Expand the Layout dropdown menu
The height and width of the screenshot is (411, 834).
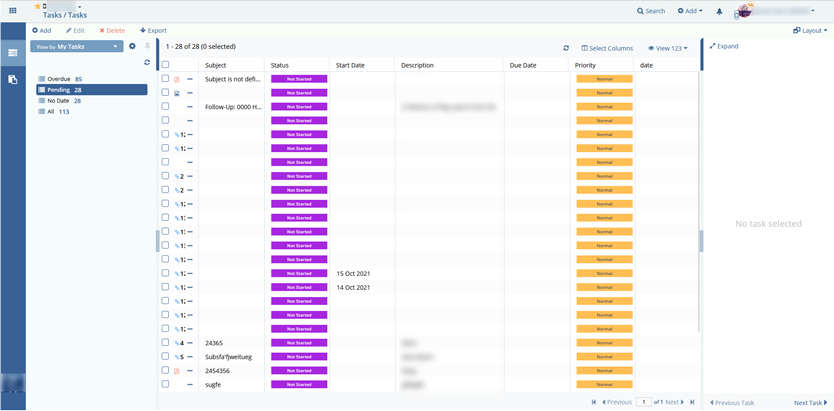click(x=810, y=31)
